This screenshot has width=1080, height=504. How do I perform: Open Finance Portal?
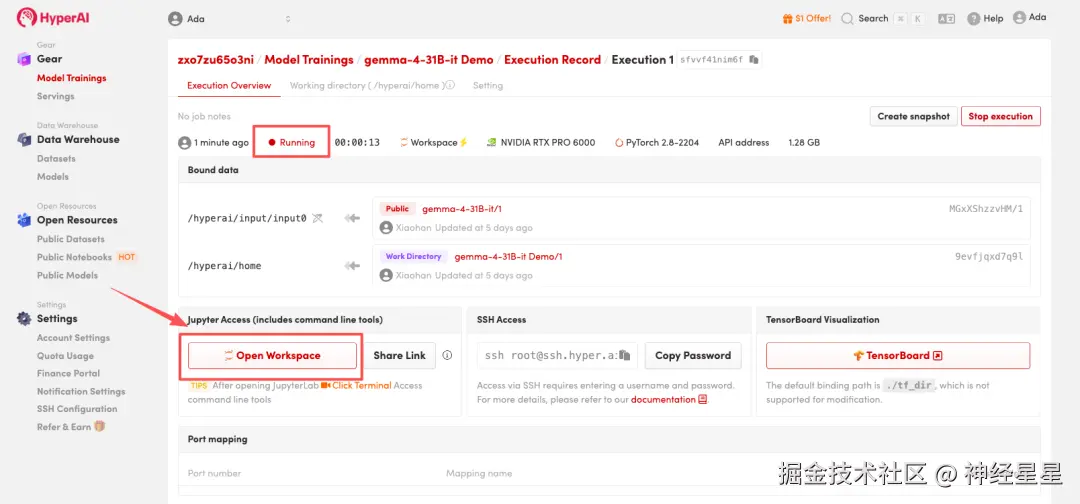(68, 373)
